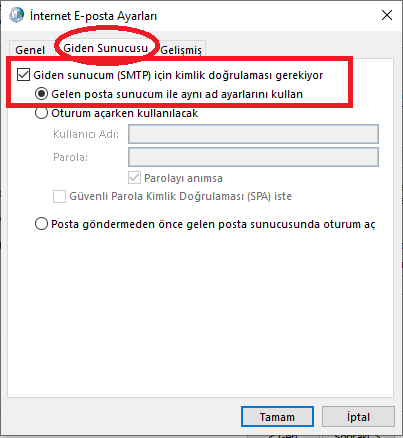Enable Güvenli Parola Kimlik Doğrulaması (SPA) checkbox

pos(59,196)
